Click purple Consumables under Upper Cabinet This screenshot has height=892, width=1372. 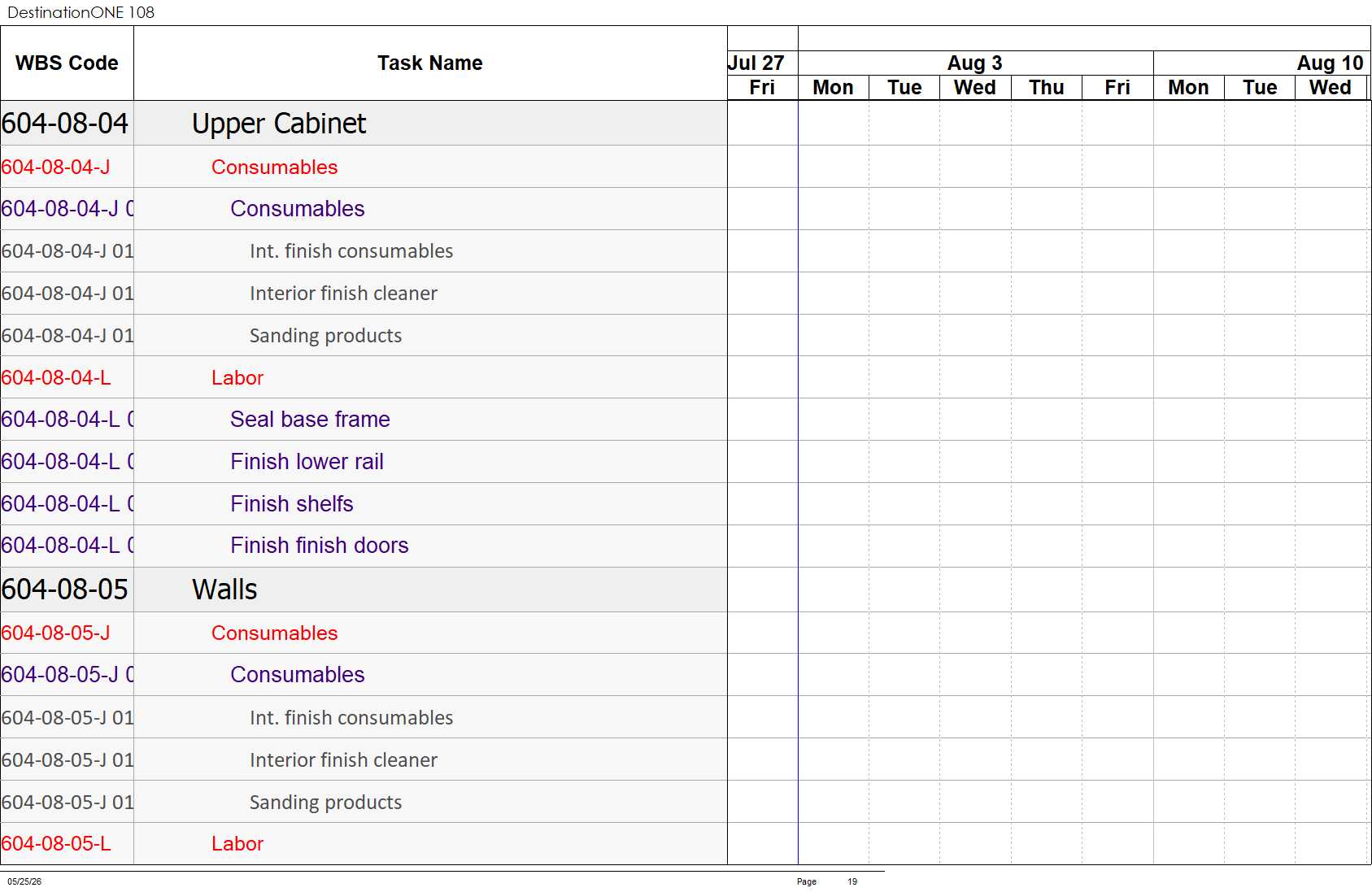coord(297,209)
